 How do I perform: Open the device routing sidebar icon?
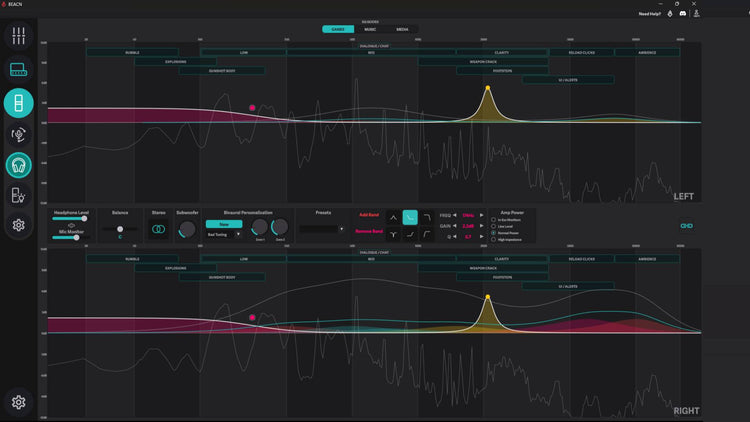[18, 70]
